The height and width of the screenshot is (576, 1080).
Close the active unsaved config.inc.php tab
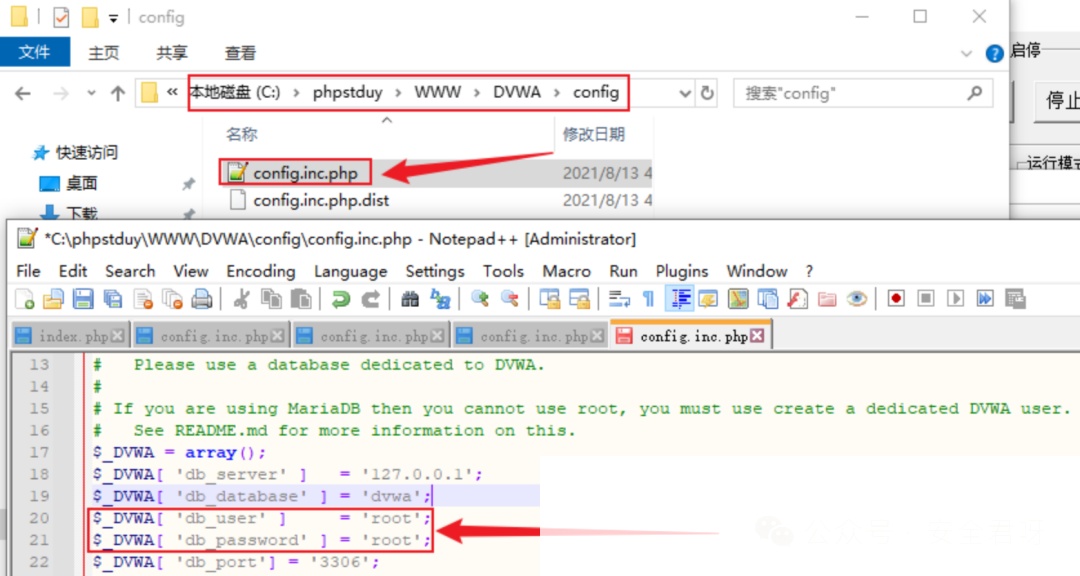(x=758, y=336)
